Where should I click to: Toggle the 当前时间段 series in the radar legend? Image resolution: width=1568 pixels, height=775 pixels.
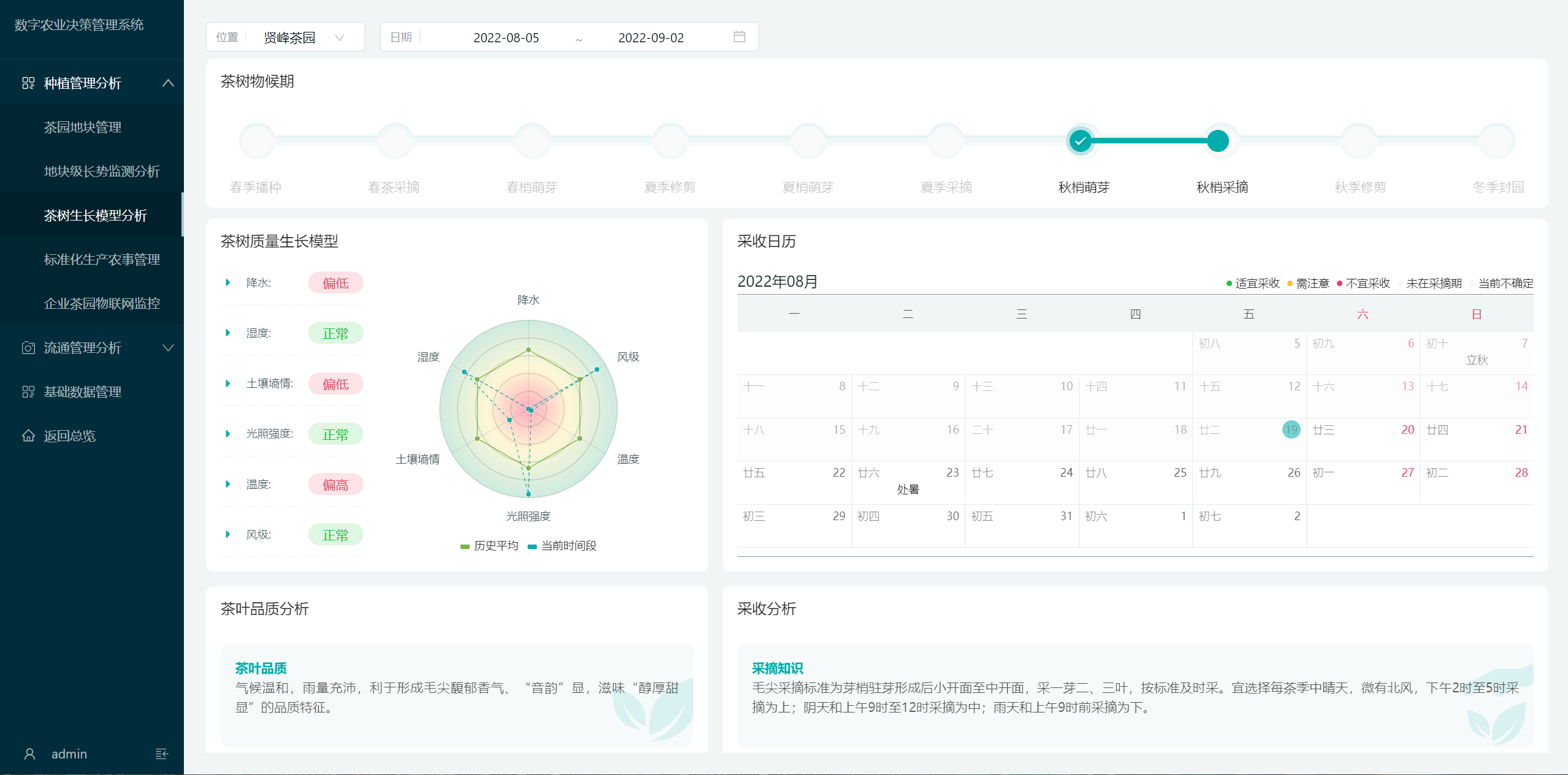[x=562, y=546]
